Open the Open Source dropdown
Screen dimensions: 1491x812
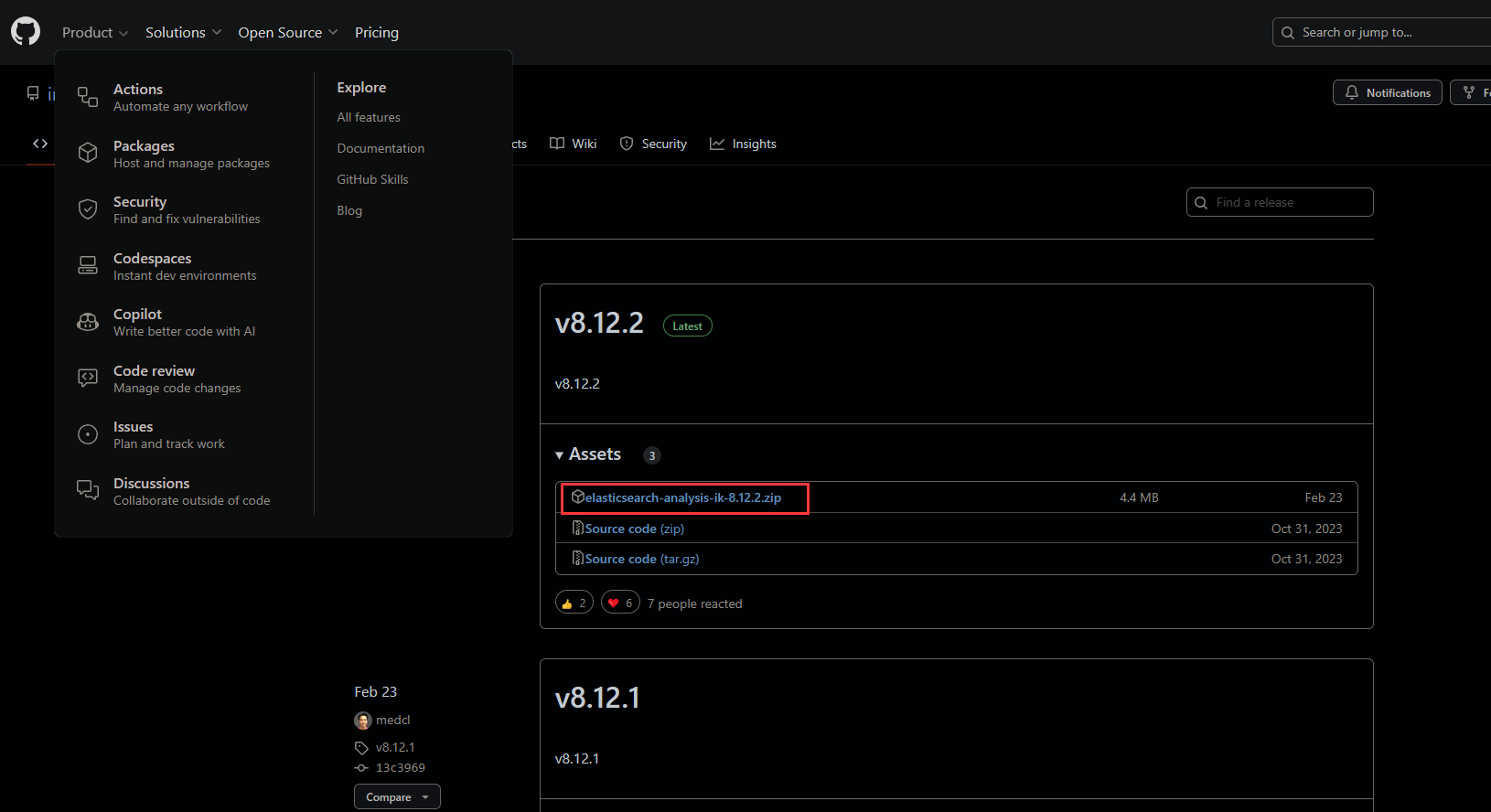click(288, 33)
